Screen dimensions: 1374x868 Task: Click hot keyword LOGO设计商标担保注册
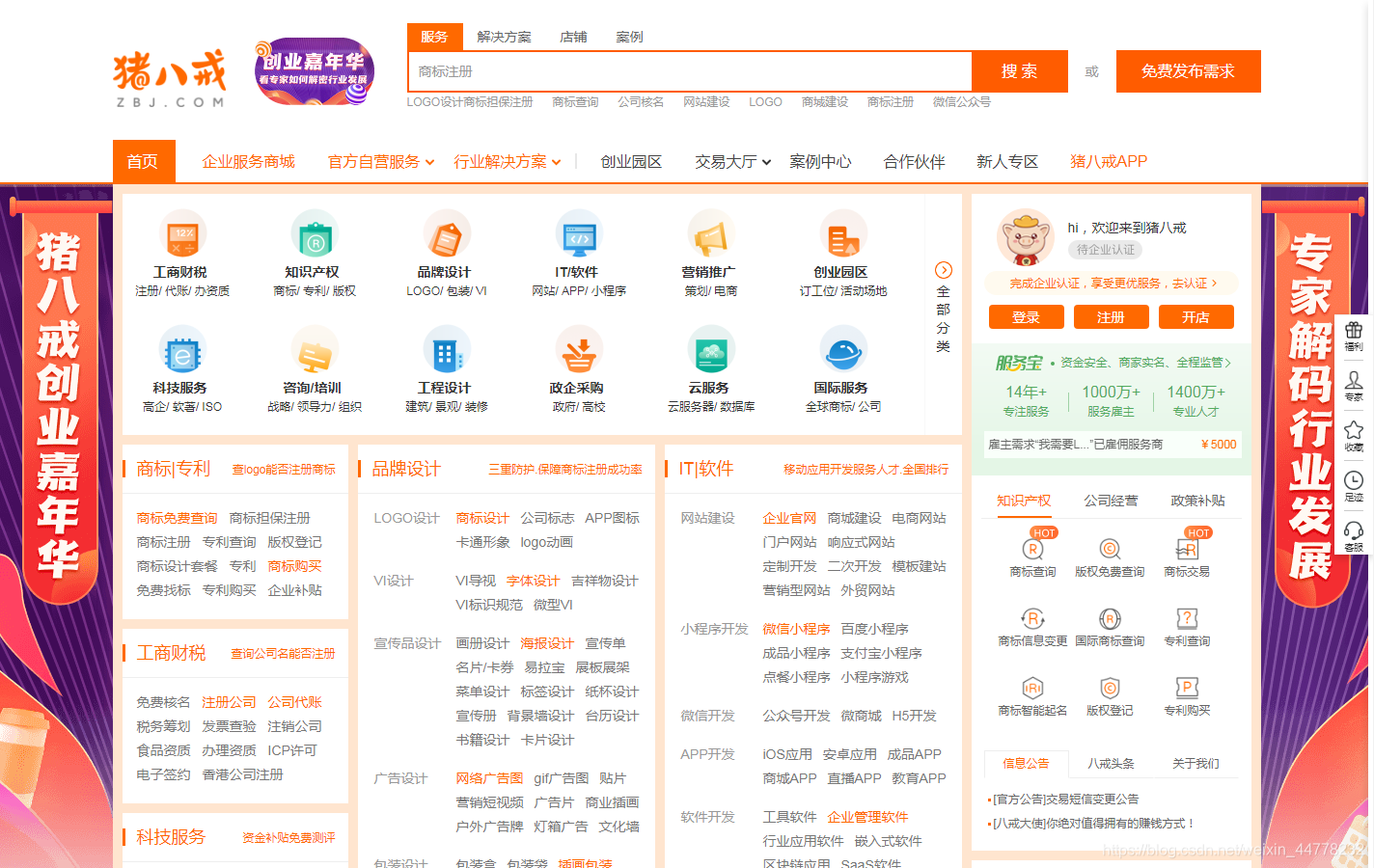pos(470,102)
